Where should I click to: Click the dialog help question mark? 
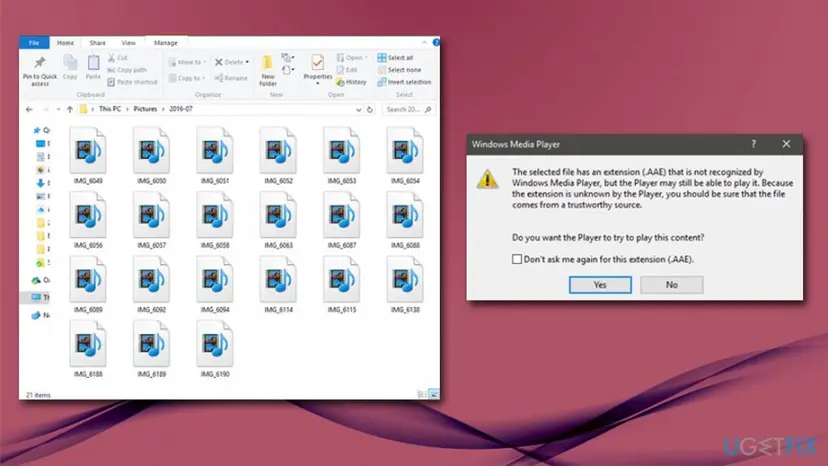[x=754, y=144]
